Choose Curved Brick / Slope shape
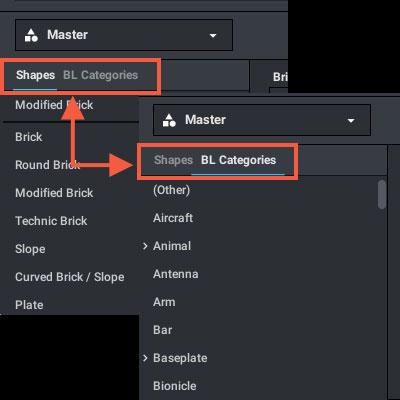Viewport: 400px width, 400px height. pos(70,277)
